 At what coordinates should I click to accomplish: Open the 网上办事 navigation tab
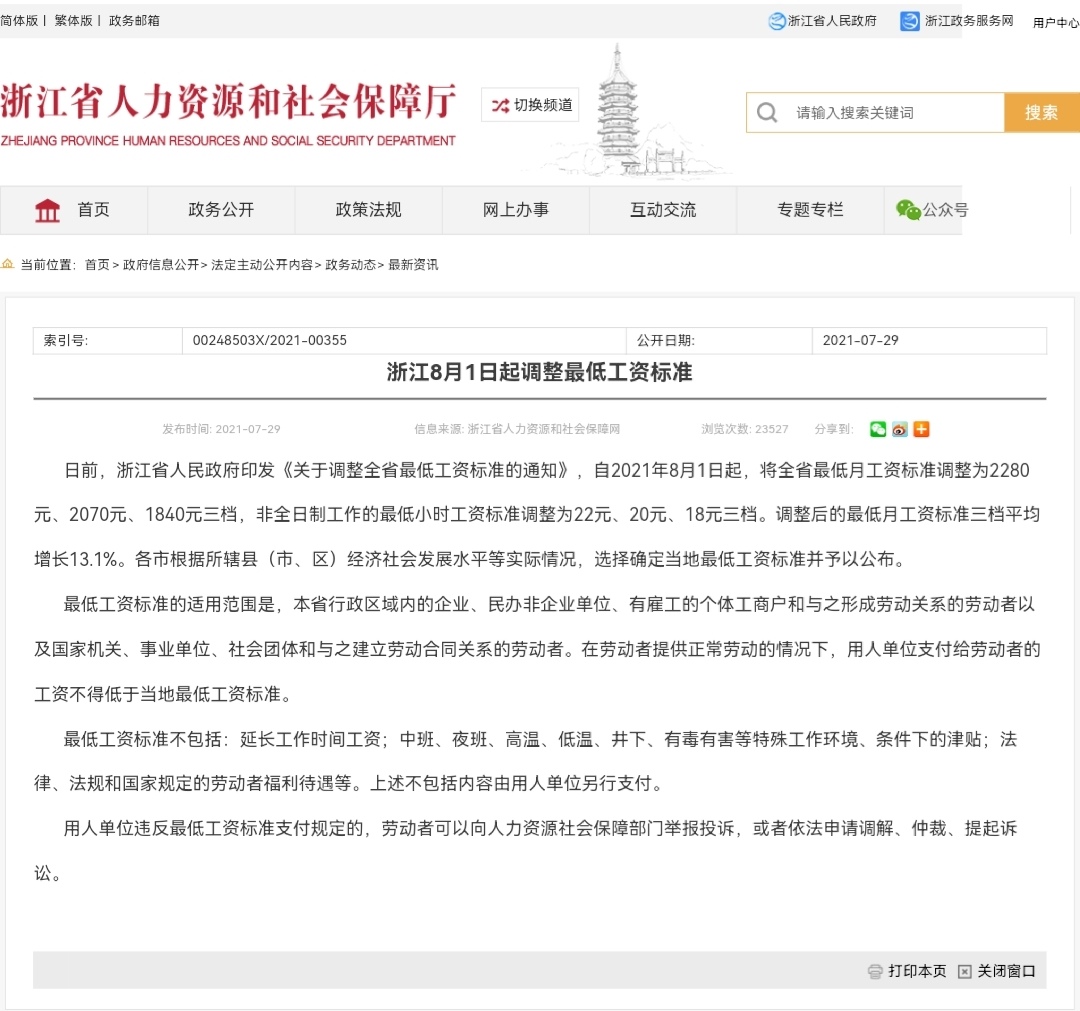pos(516,210)
